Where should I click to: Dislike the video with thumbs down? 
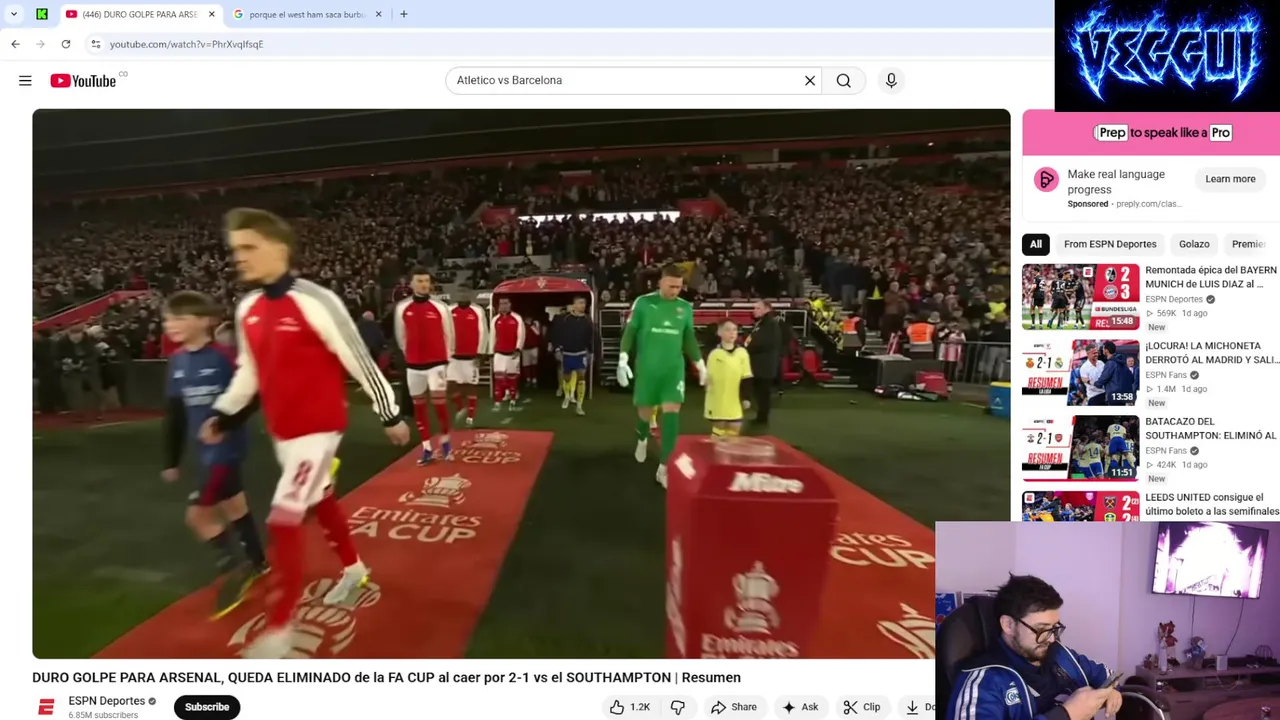[x=677, y=707]
